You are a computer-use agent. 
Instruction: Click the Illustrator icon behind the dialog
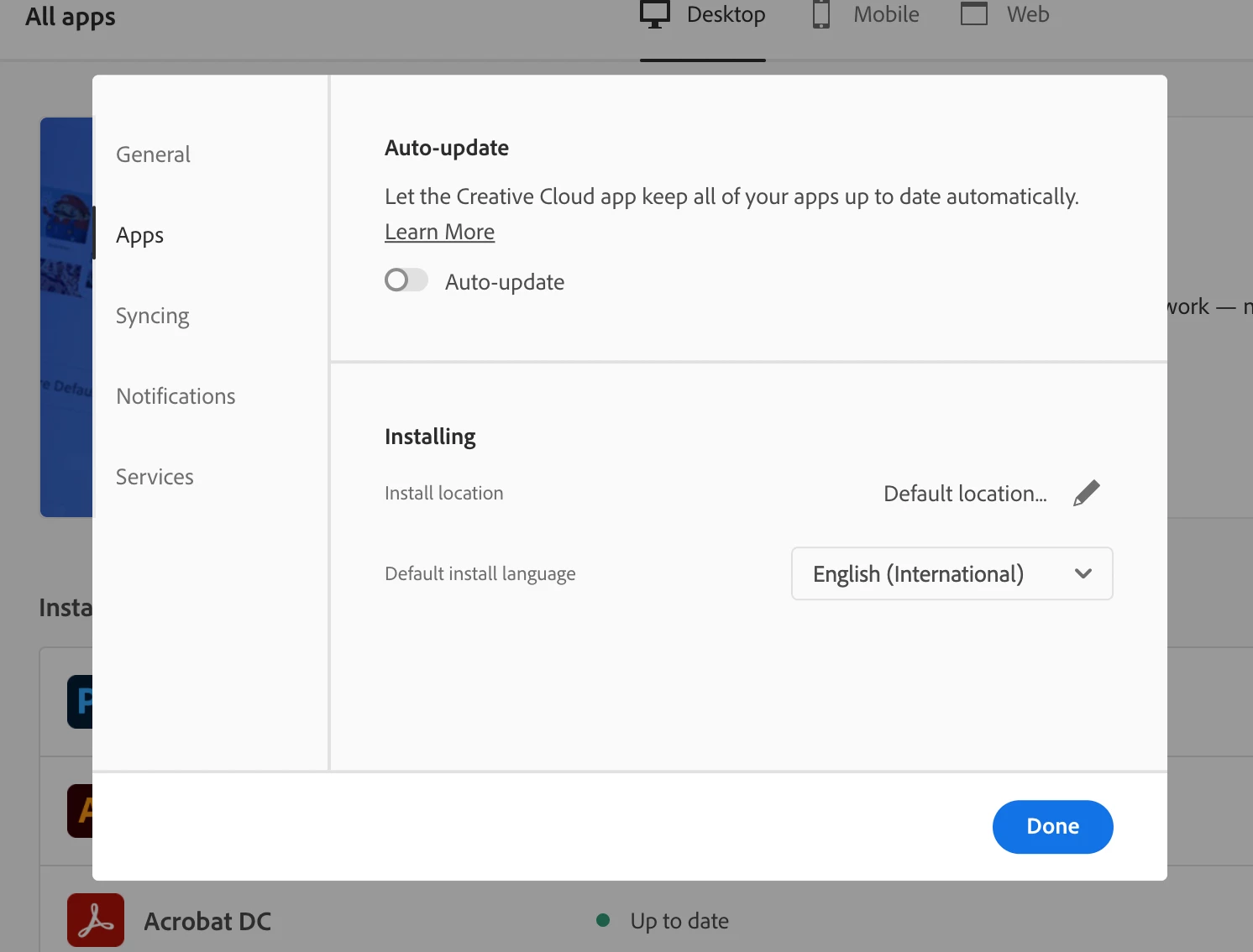81,811
